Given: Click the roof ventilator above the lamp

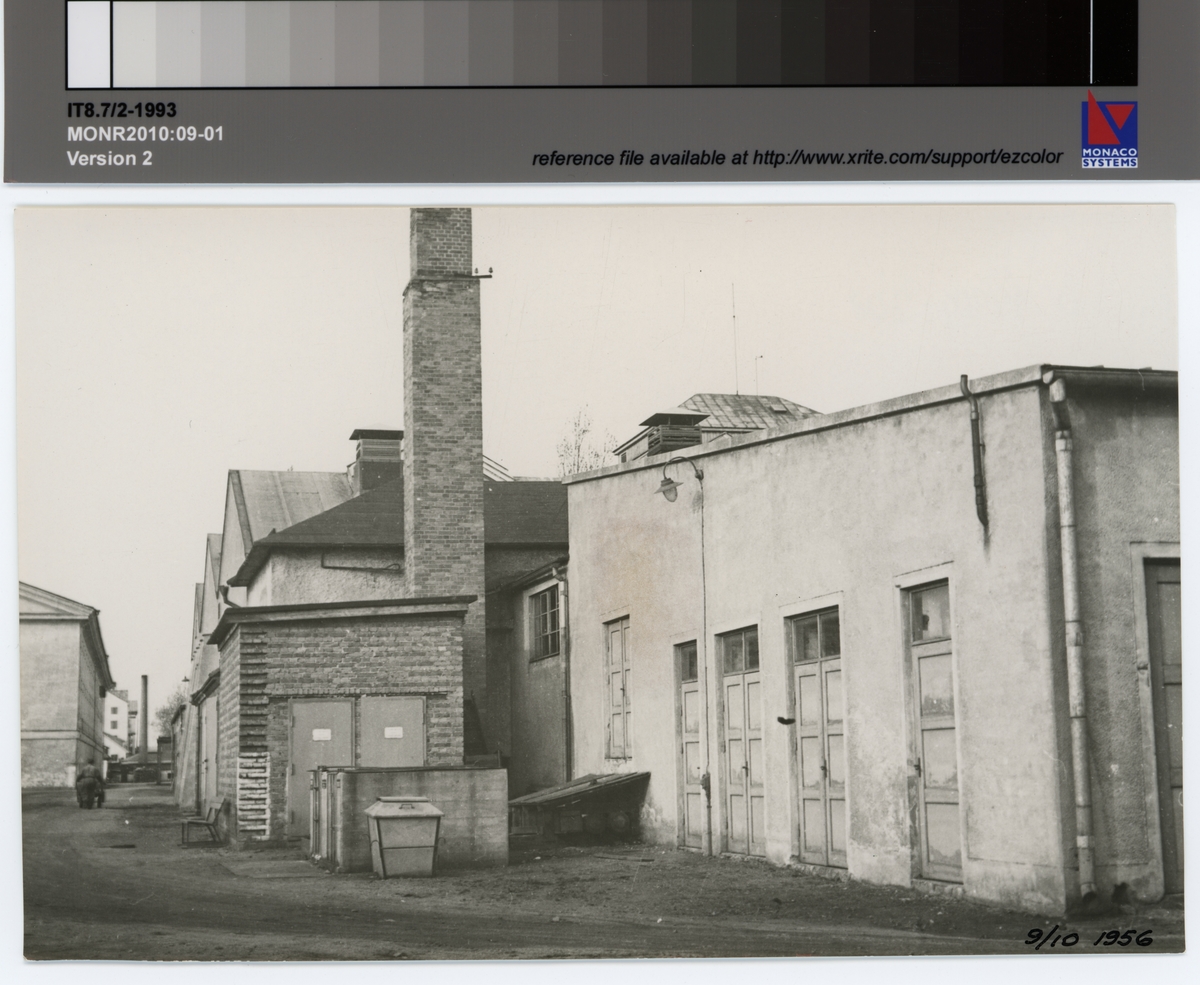Looking at the screenshot, I should (671, 432).
